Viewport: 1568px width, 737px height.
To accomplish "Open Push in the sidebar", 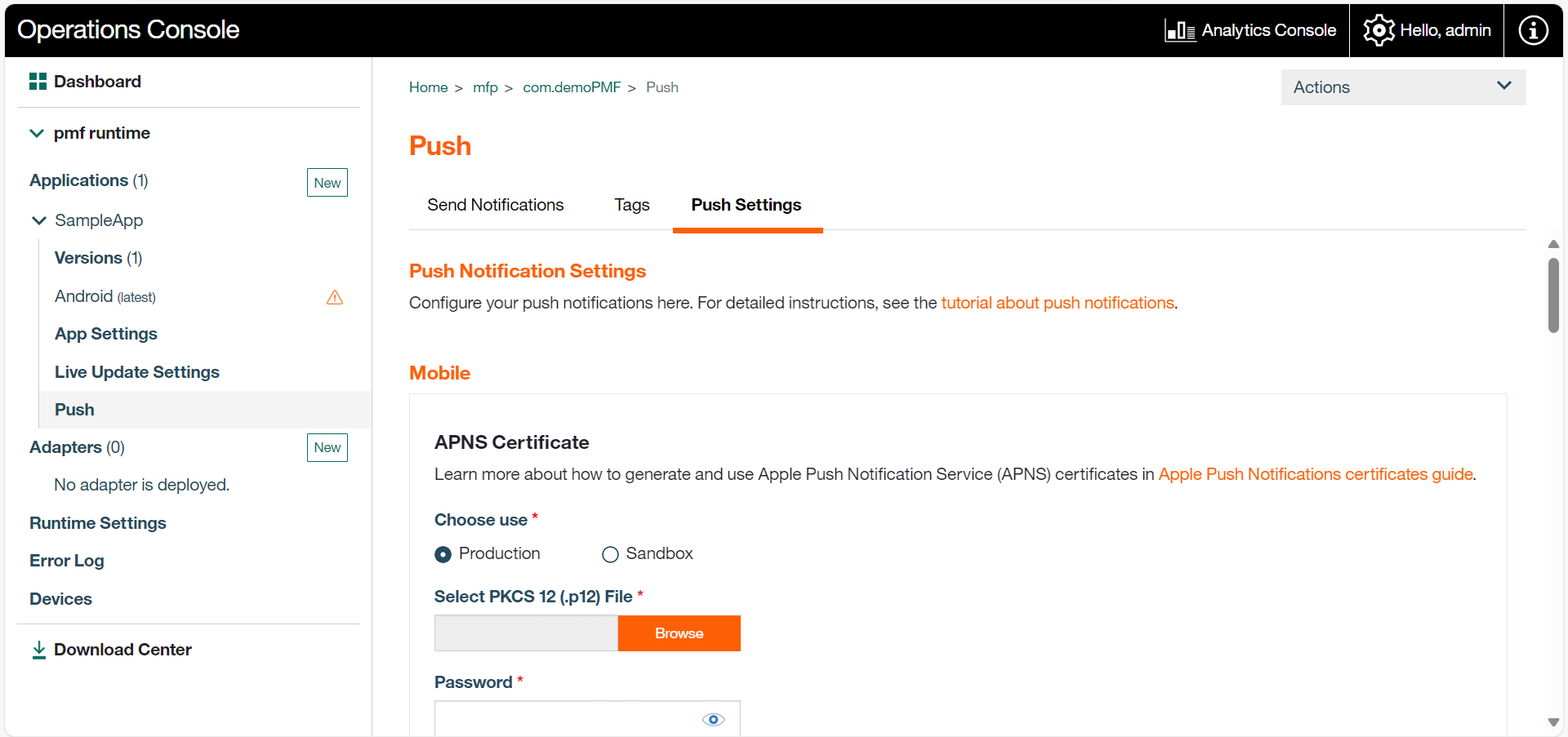I will (x=205, y=410).
